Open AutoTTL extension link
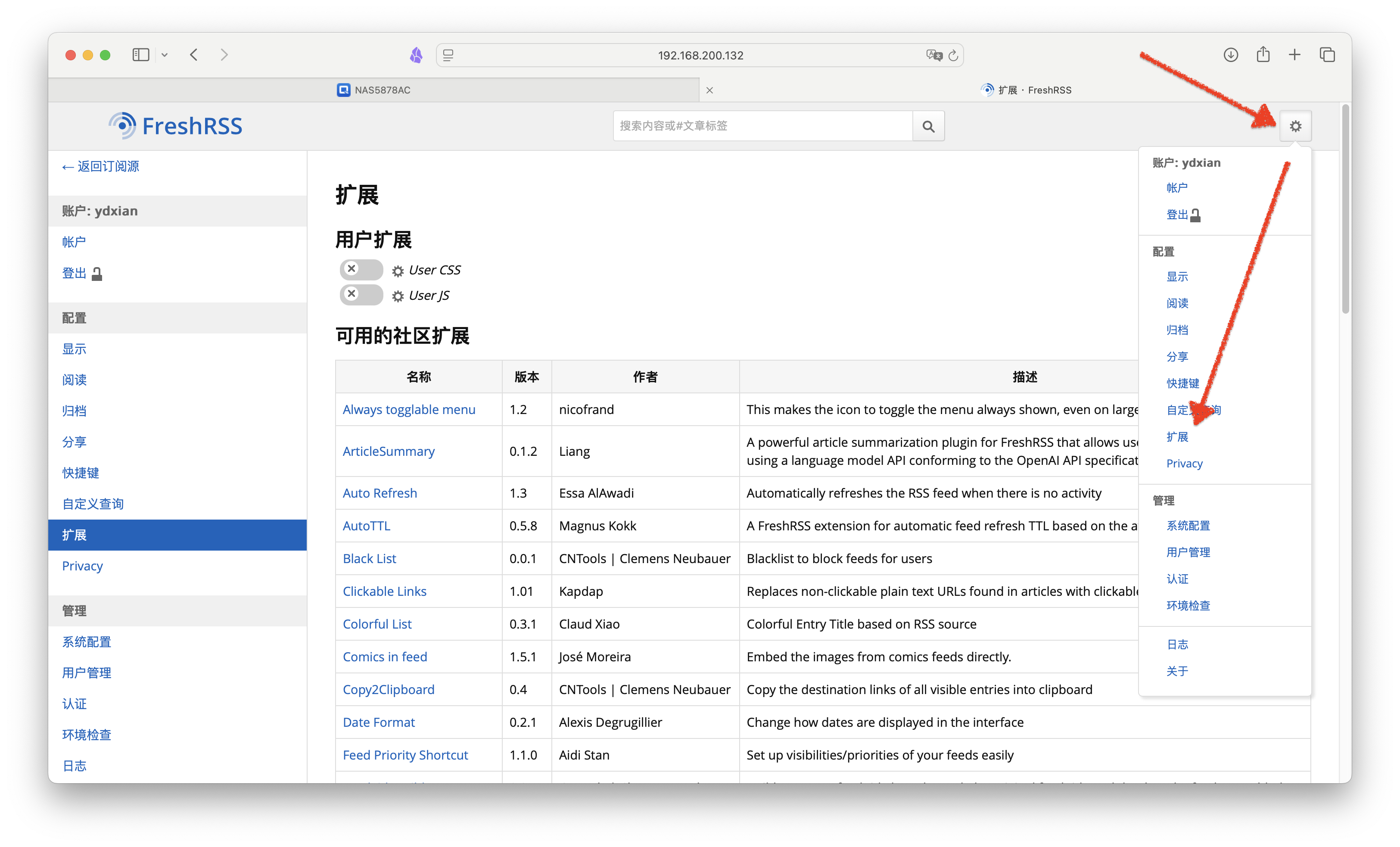Viewport: 1400px width, 847px height. pos(367,526)
